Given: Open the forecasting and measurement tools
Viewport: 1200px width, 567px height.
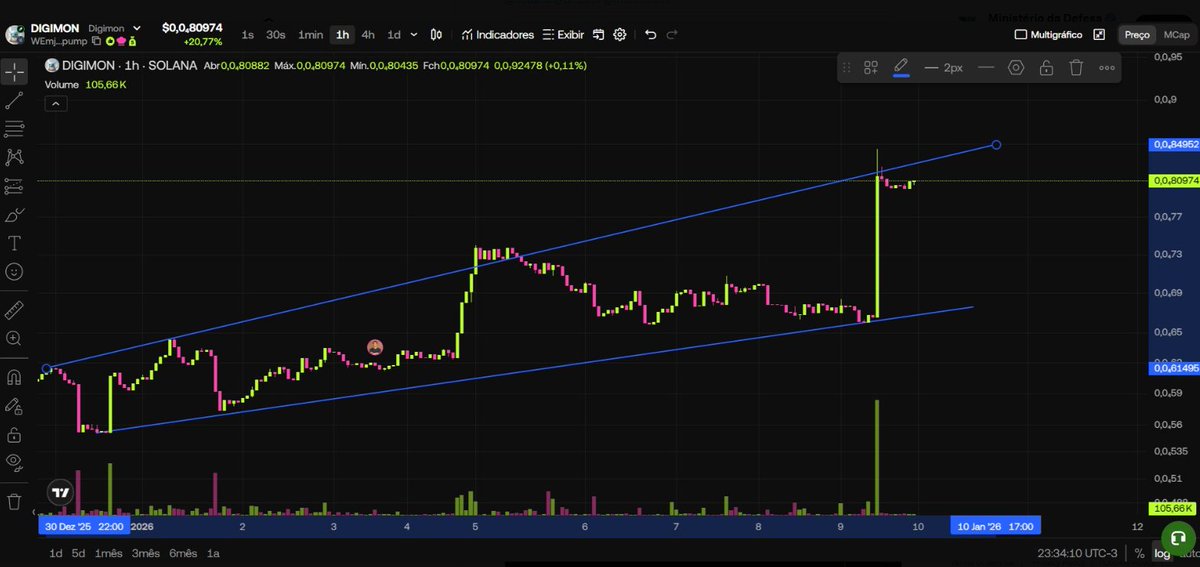Looking at the screenshot, I should (x=14, y=186).
